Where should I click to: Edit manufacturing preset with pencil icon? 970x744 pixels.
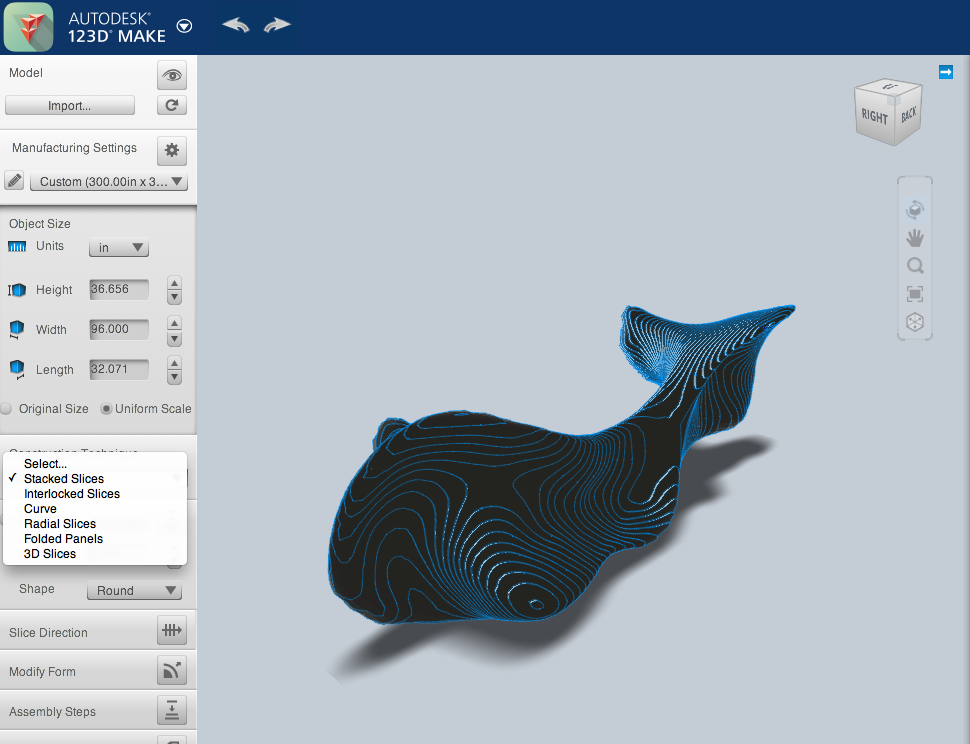[x=14, y=181]
